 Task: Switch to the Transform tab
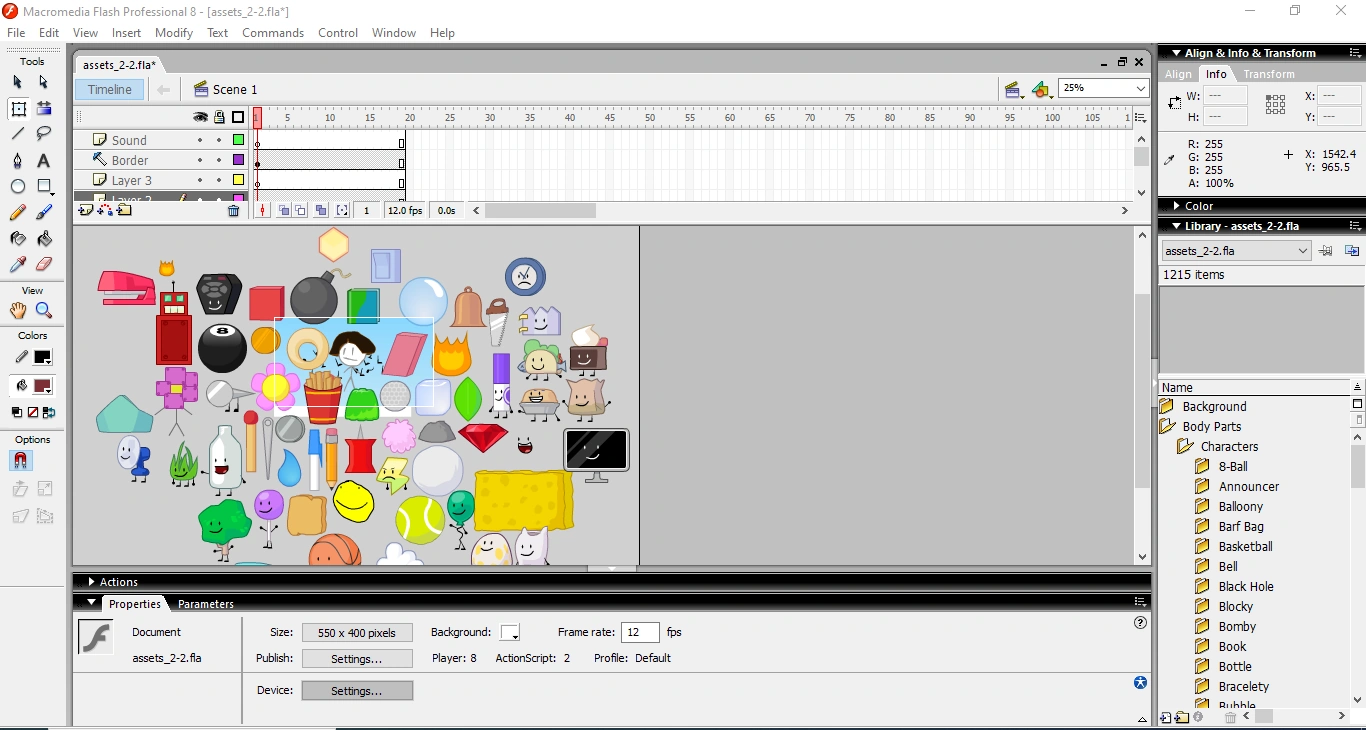[1269, 73]
